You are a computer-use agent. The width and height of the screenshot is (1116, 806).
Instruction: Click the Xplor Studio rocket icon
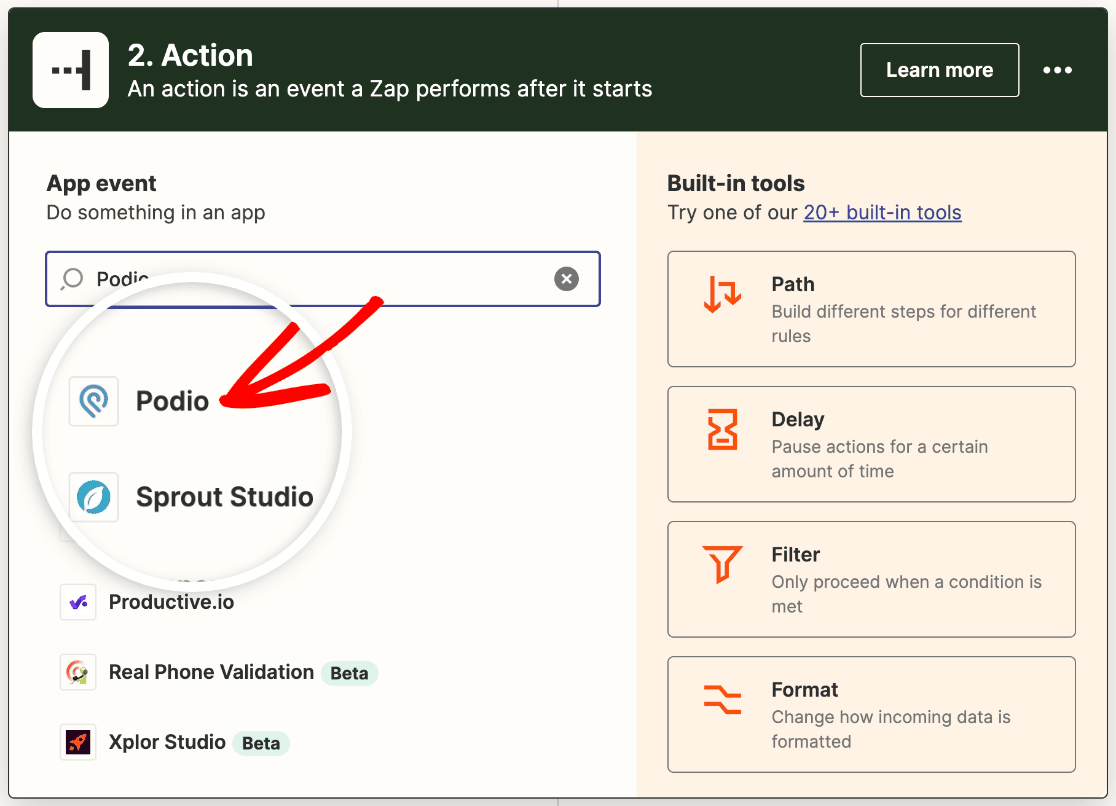pyautogui.click(x=78, y=743)
